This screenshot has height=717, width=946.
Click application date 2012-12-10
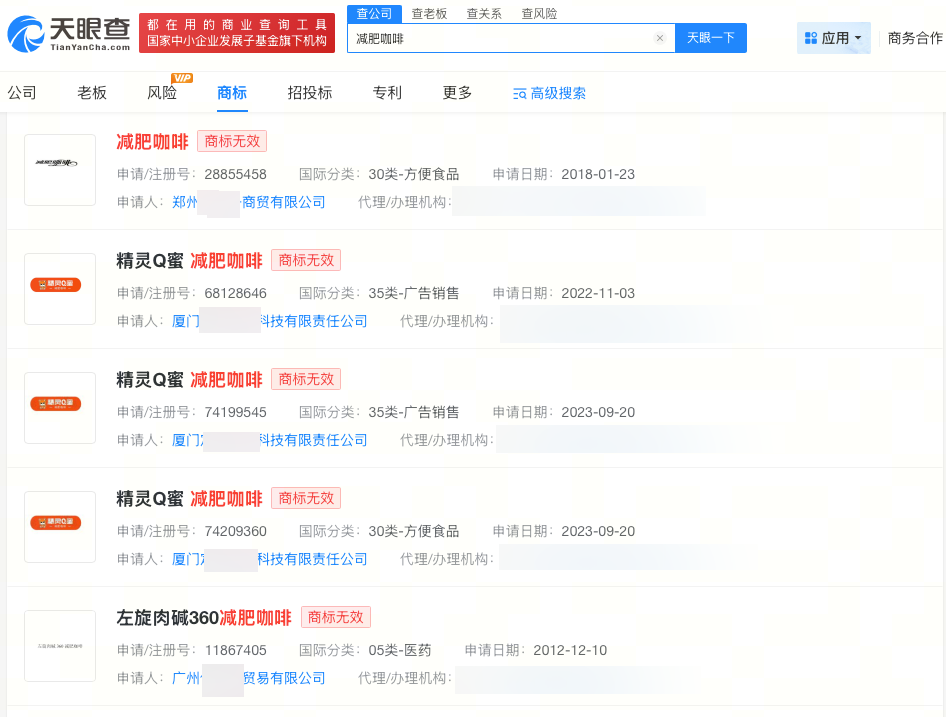coord(570,651)
